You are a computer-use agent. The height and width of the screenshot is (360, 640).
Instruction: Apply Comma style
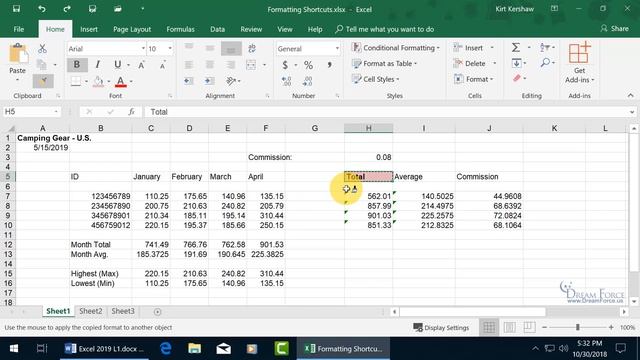[x=329, y=64]
